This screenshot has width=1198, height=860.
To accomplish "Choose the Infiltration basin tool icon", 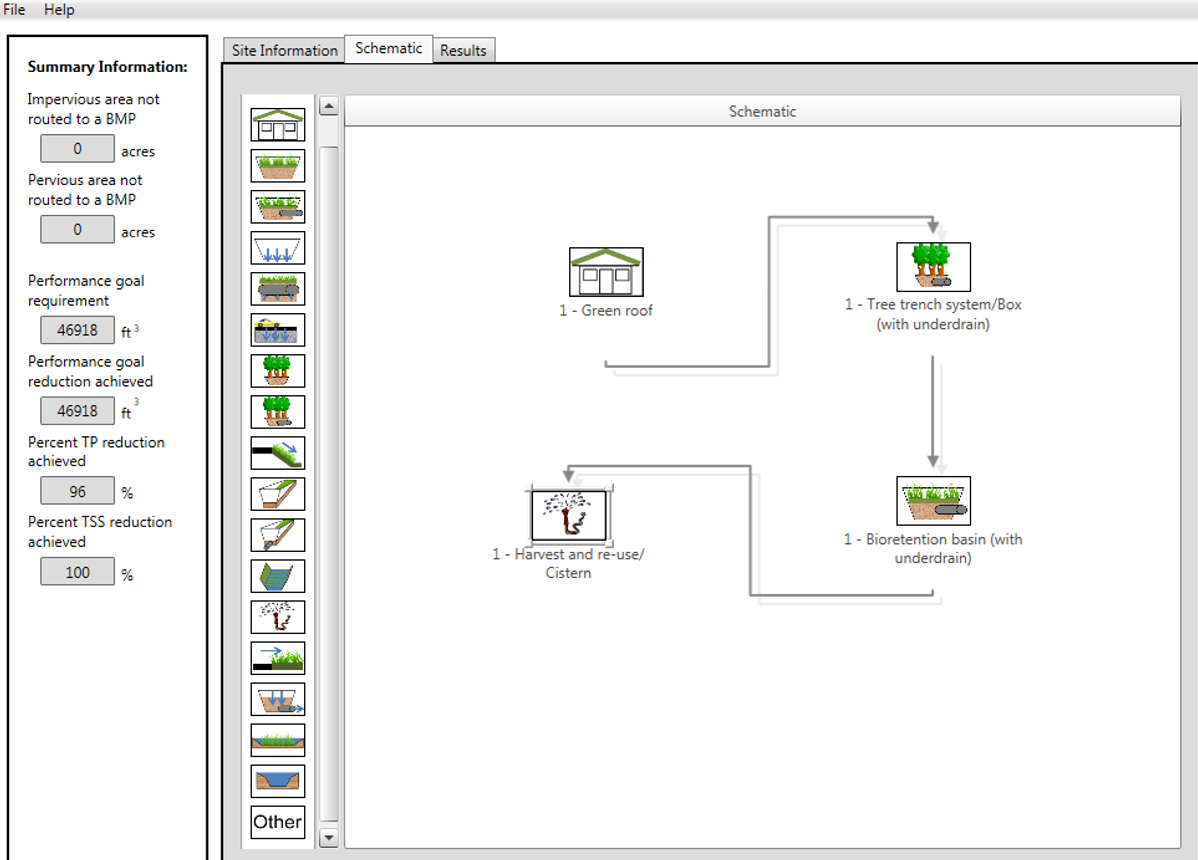I will tap(277, 248).
